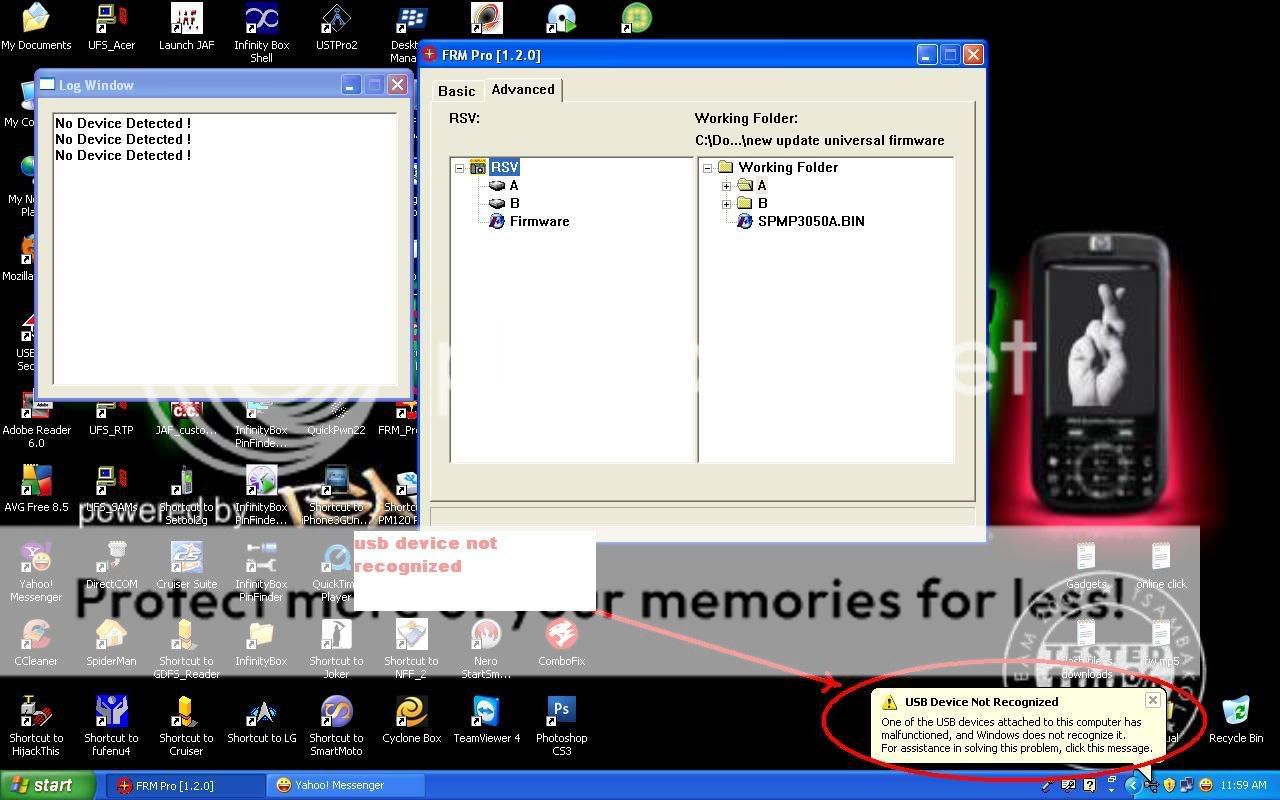This screenshot has height=800, width=1280.
Task: Select folder B in Working Folder tree
Action: pos(762,203)
